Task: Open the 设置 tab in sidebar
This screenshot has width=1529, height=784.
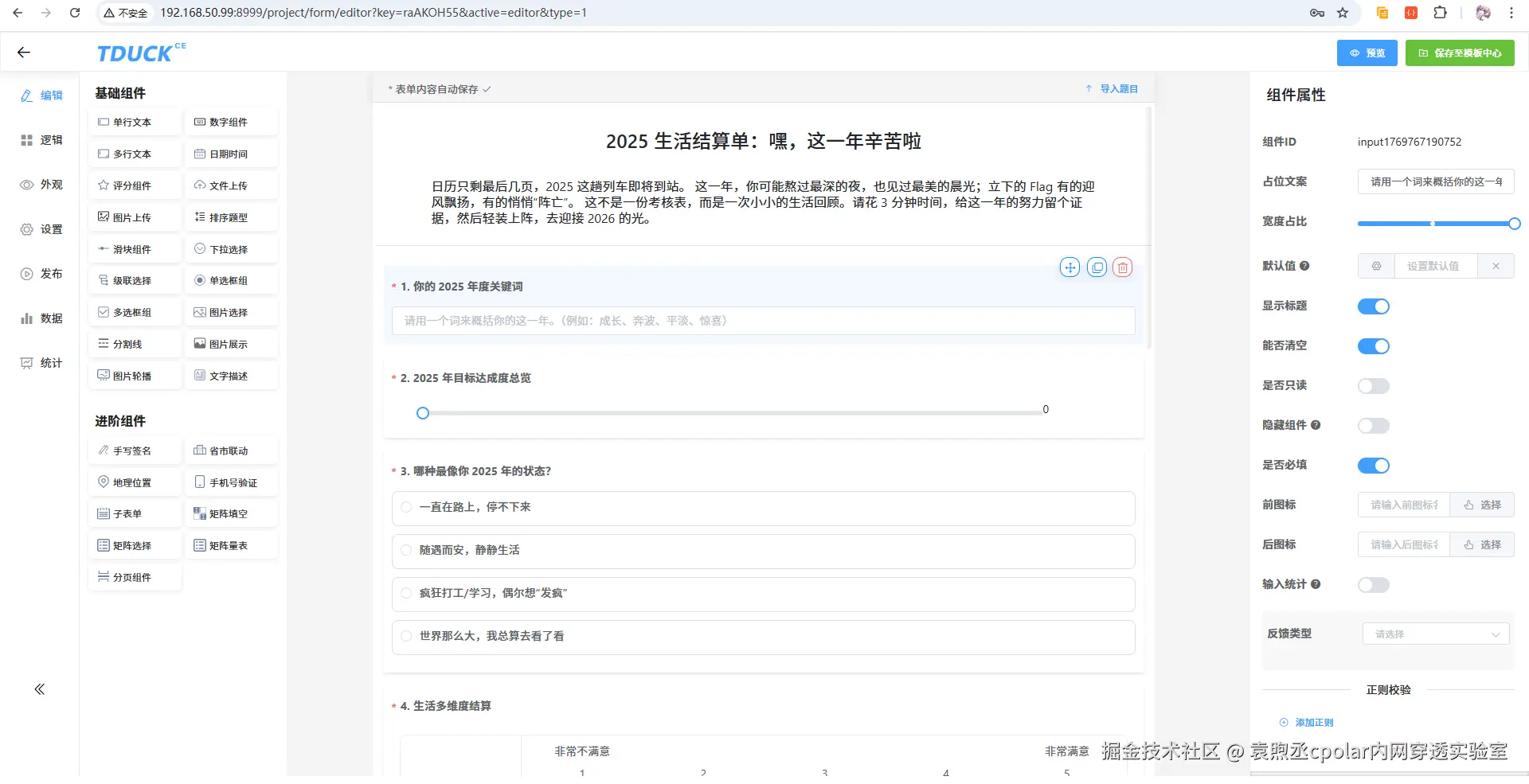Action: coord(41,229)
